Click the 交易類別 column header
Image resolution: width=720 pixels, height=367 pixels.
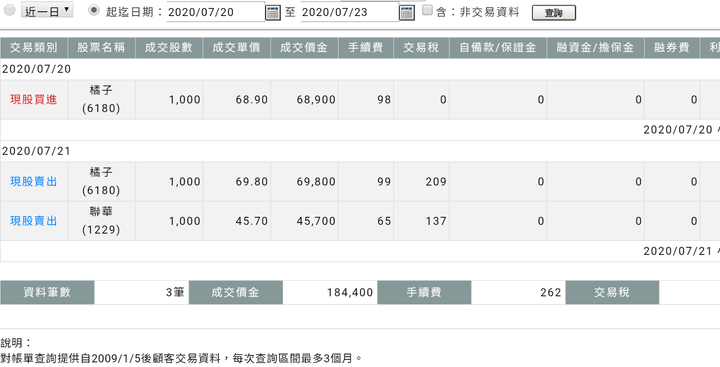tap(34, 48)
